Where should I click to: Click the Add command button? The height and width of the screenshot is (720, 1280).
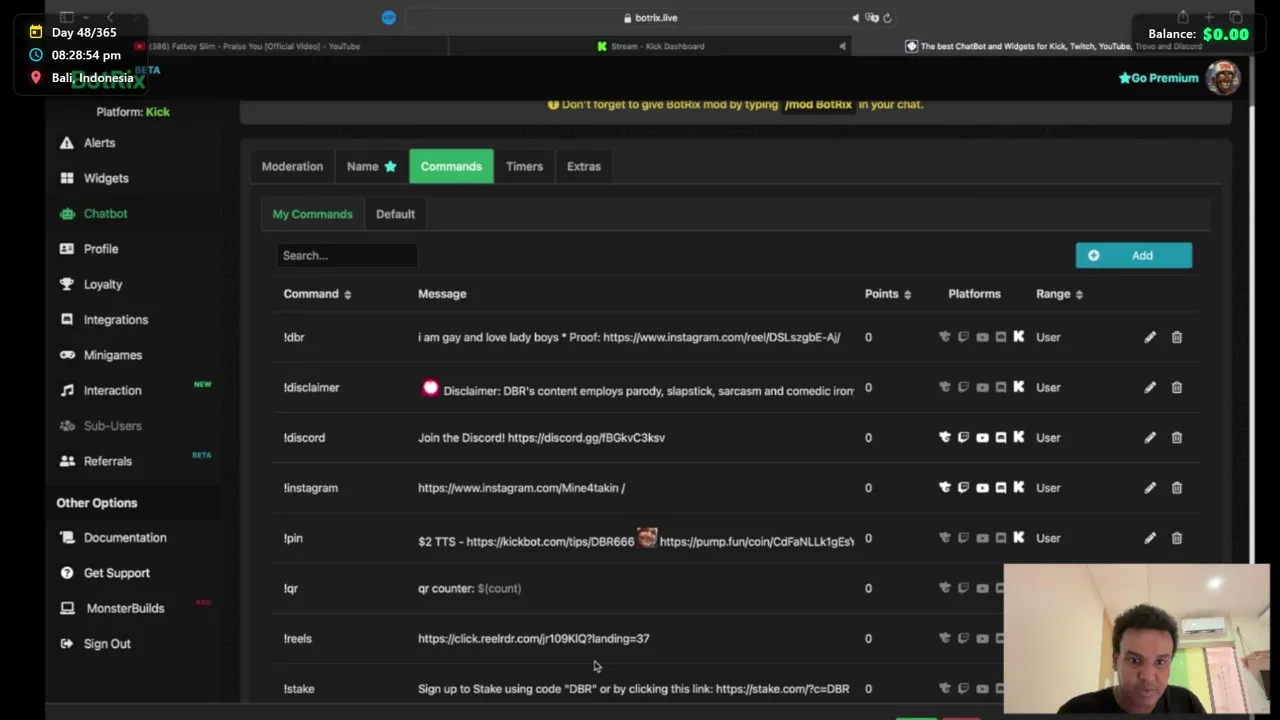click(x=1133, y=255)
